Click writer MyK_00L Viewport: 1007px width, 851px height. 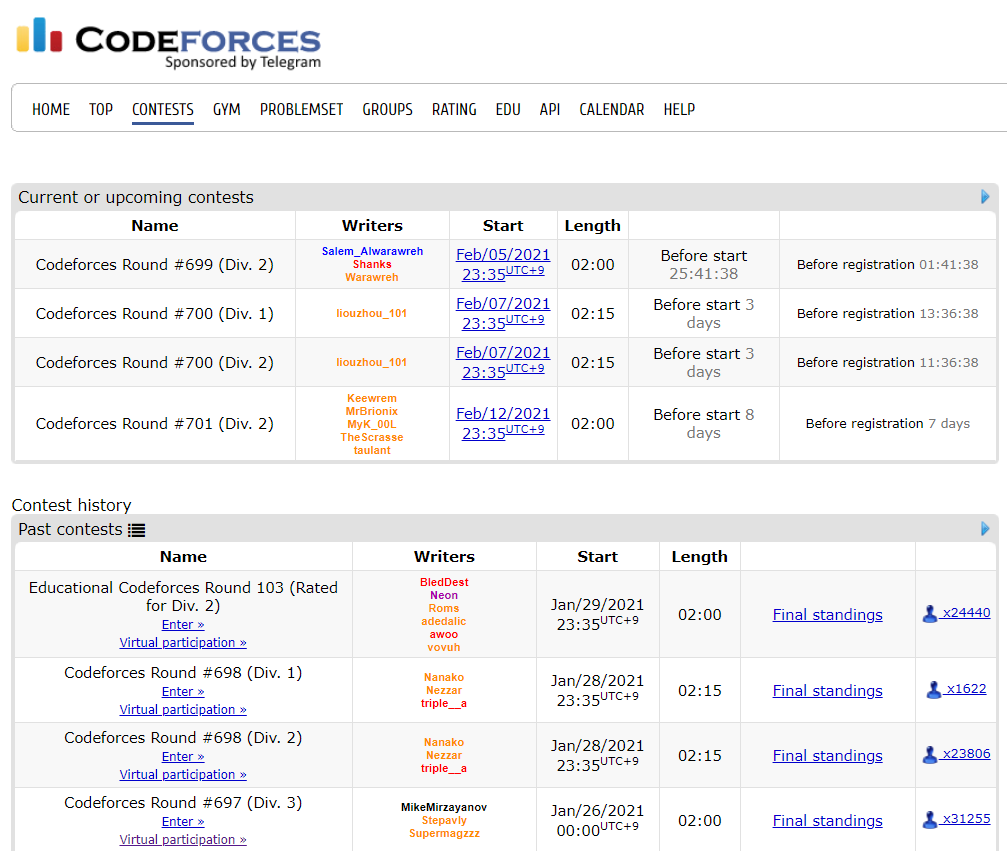pyautogui.click(x=372, y=424)
